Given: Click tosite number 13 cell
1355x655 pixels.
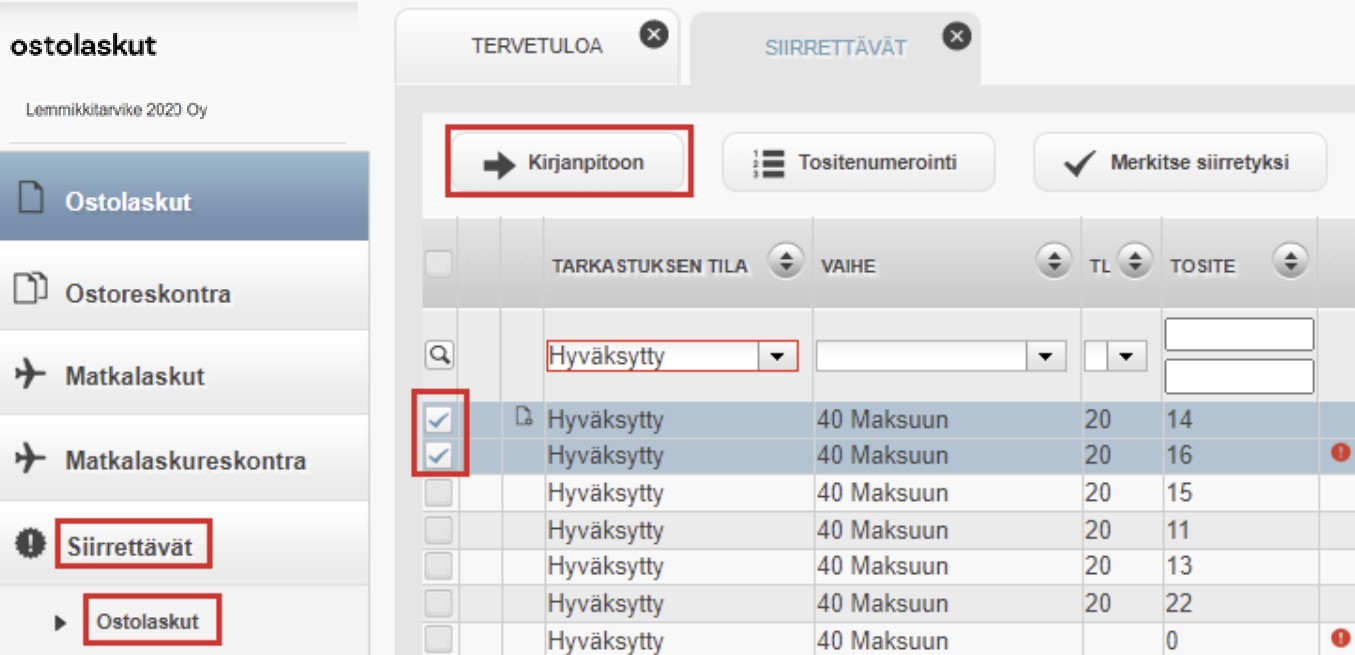Looking at the screenshot, I should pos(1179,565).
